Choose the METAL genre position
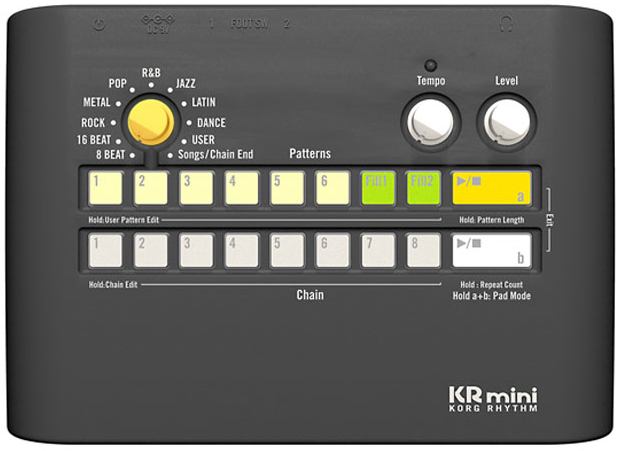This screenshot has width=623, height=451. pos(97,102)
